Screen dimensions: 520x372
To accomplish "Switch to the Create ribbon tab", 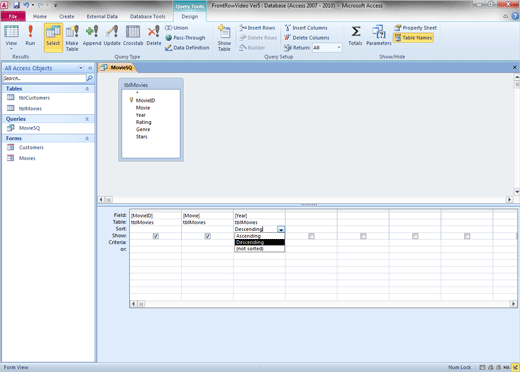I will click(x=67, y=16).
